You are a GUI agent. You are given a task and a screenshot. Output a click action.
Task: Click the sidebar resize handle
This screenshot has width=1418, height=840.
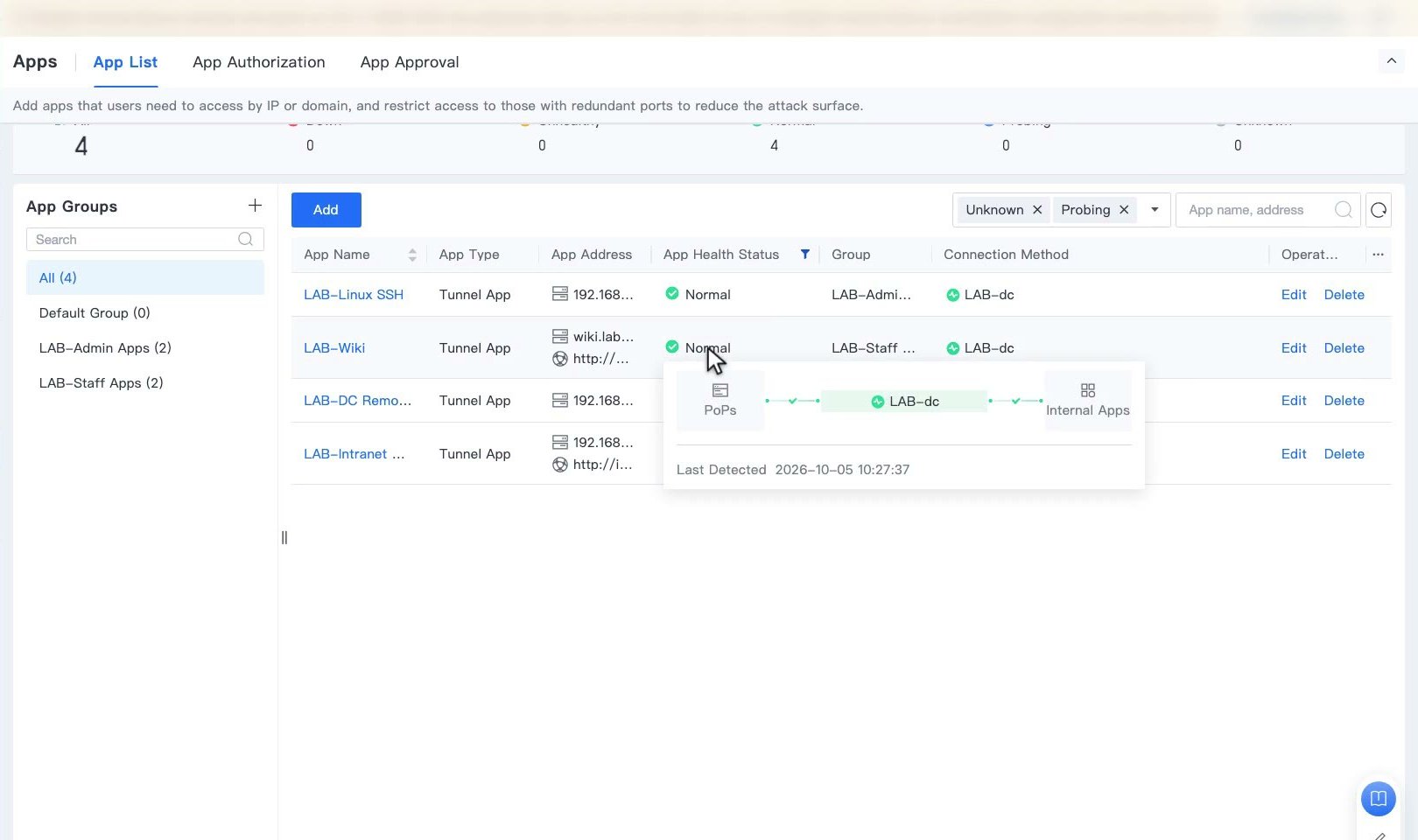pyautogui.click(x=284, y=537)
